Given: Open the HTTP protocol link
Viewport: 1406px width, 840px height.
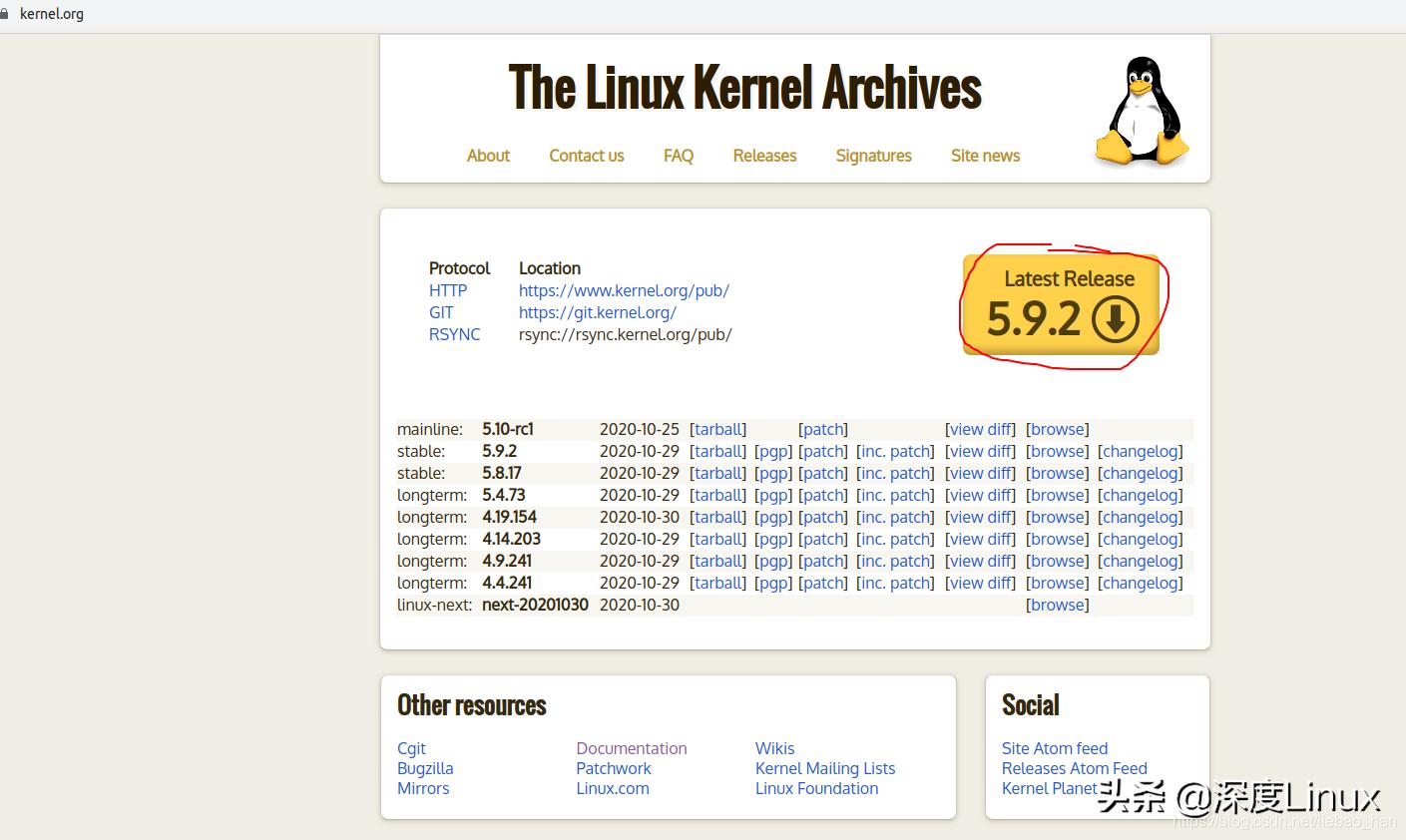Looking at the screenshot, I should coord(448,290).
